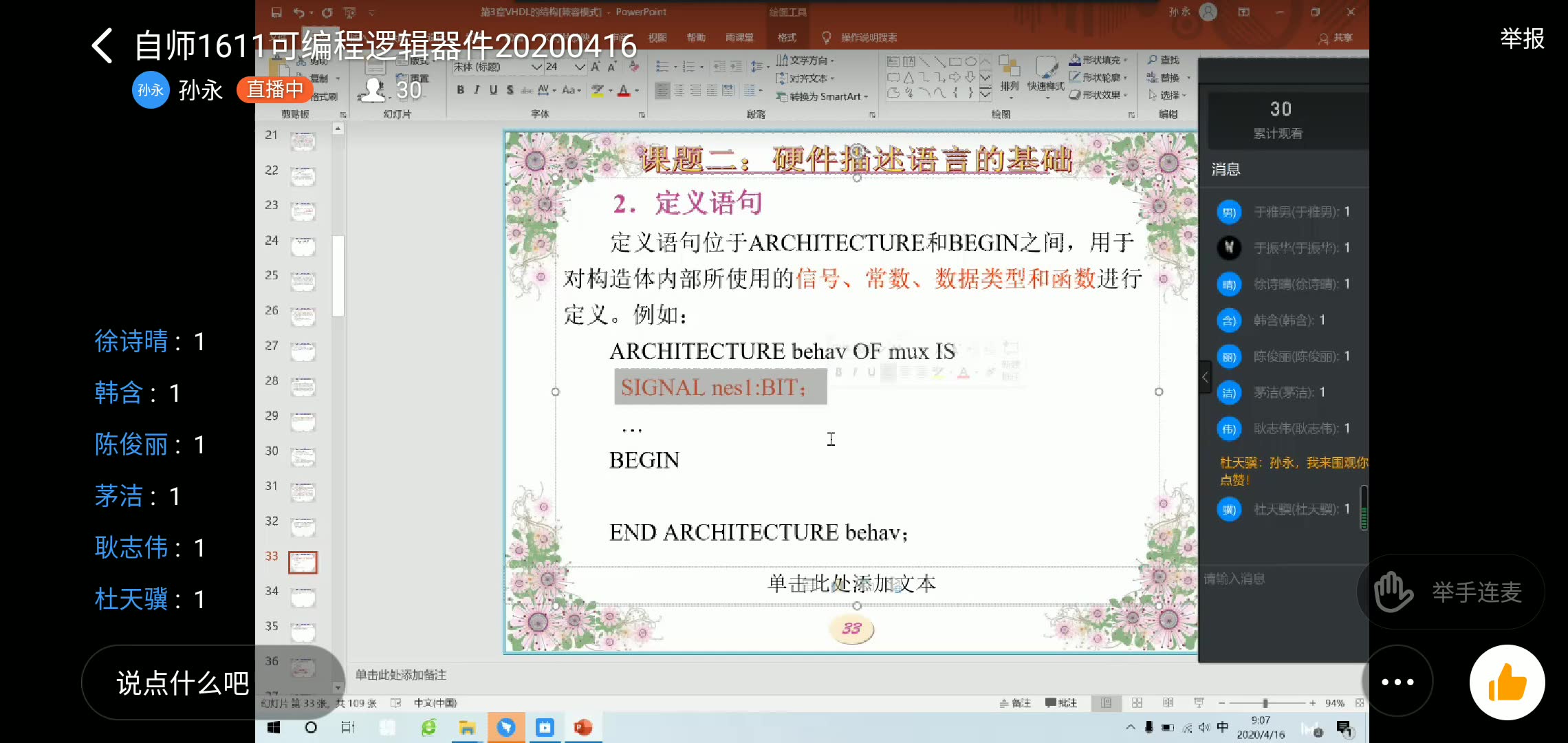The image size is (1568, 743).
Task: Click the Redo icon in quick access toolbar
Action: click(327, 12)
